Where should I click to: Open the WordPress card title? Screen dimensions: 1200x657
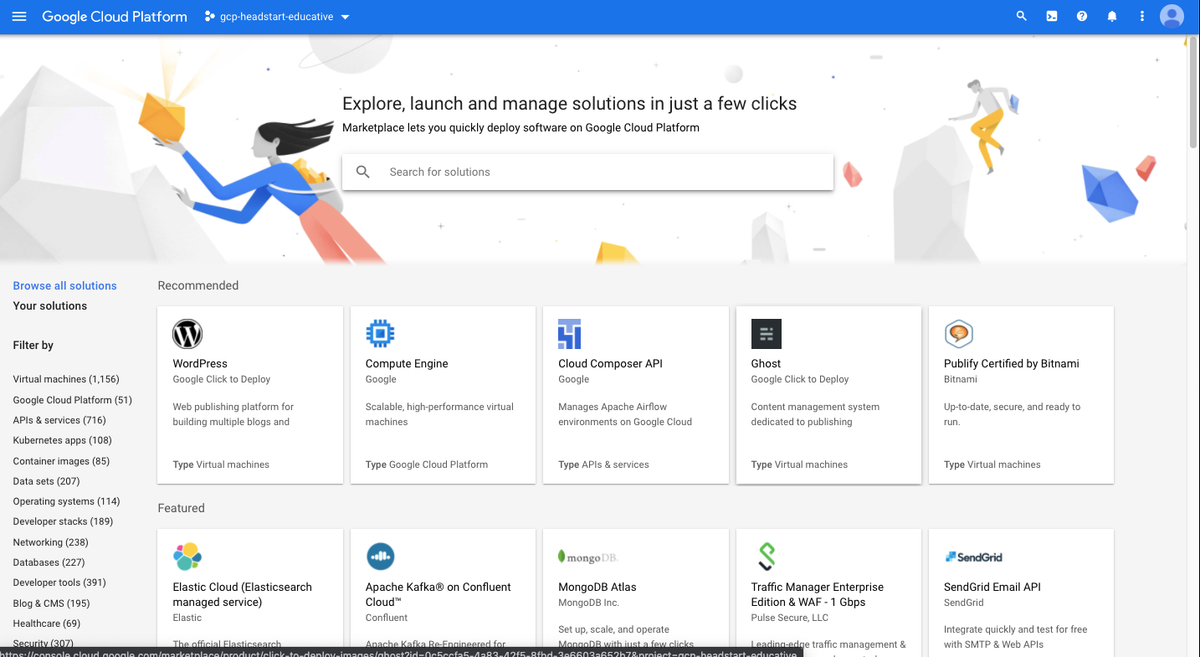pyautogui.click(x=200, y=364)
